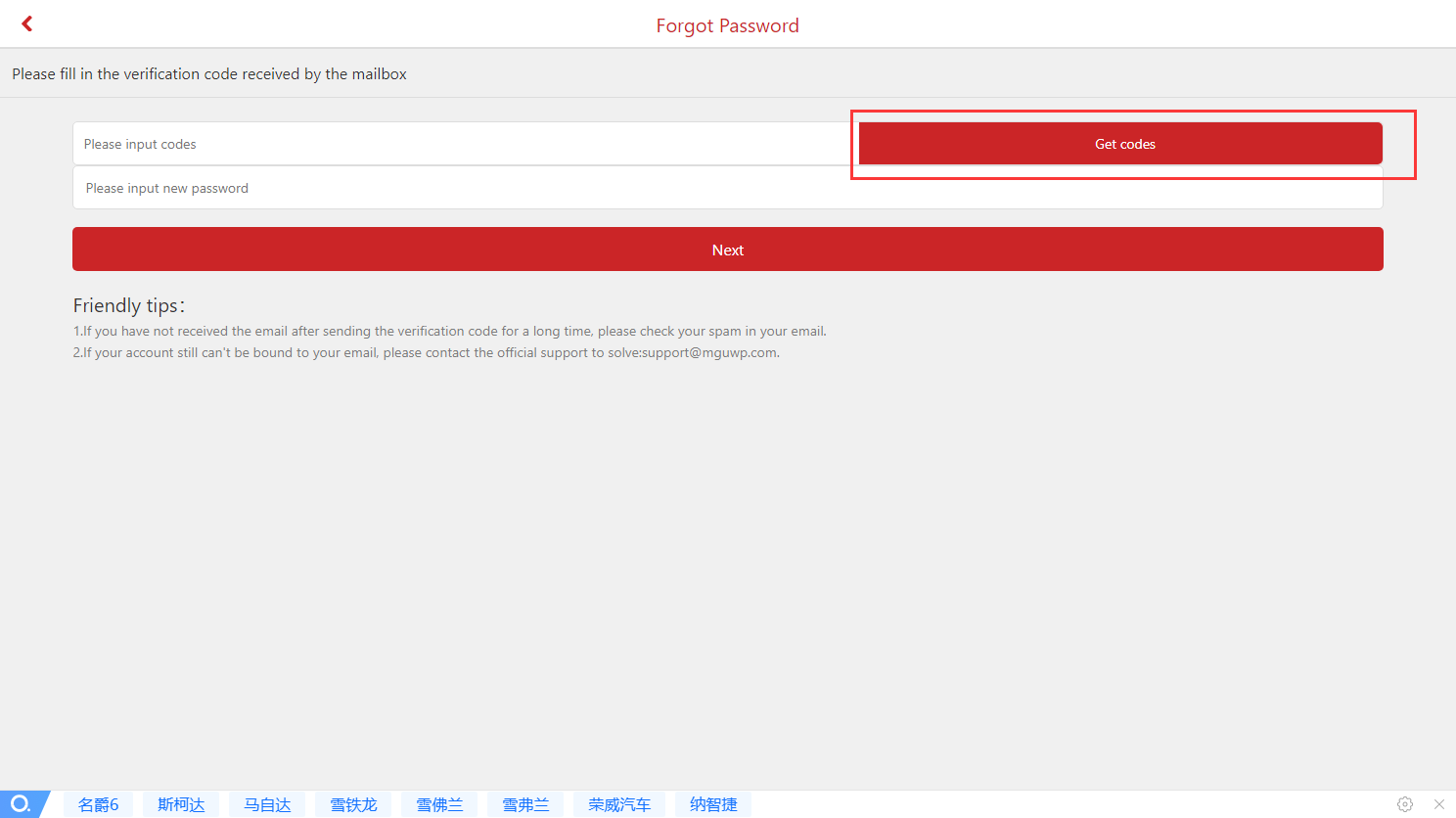This screenshot has height=818, width=1456.
Task: Choose the 马自达 suggestion tag
Action: point(267,804)
